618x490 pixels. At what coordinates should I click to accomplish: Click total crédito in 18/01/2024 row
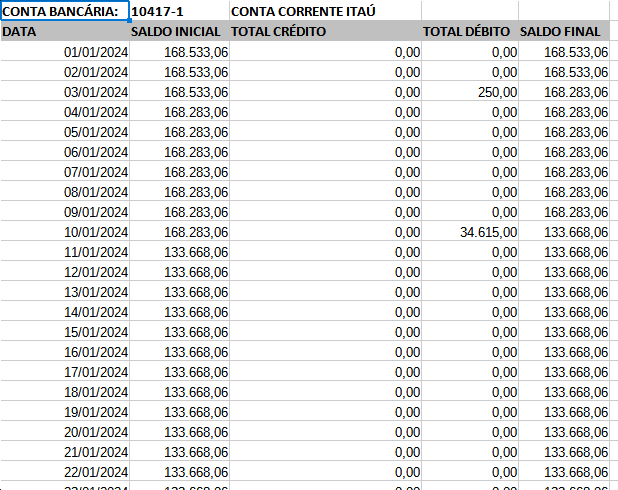pyautogui.click(x=325, y=392)
